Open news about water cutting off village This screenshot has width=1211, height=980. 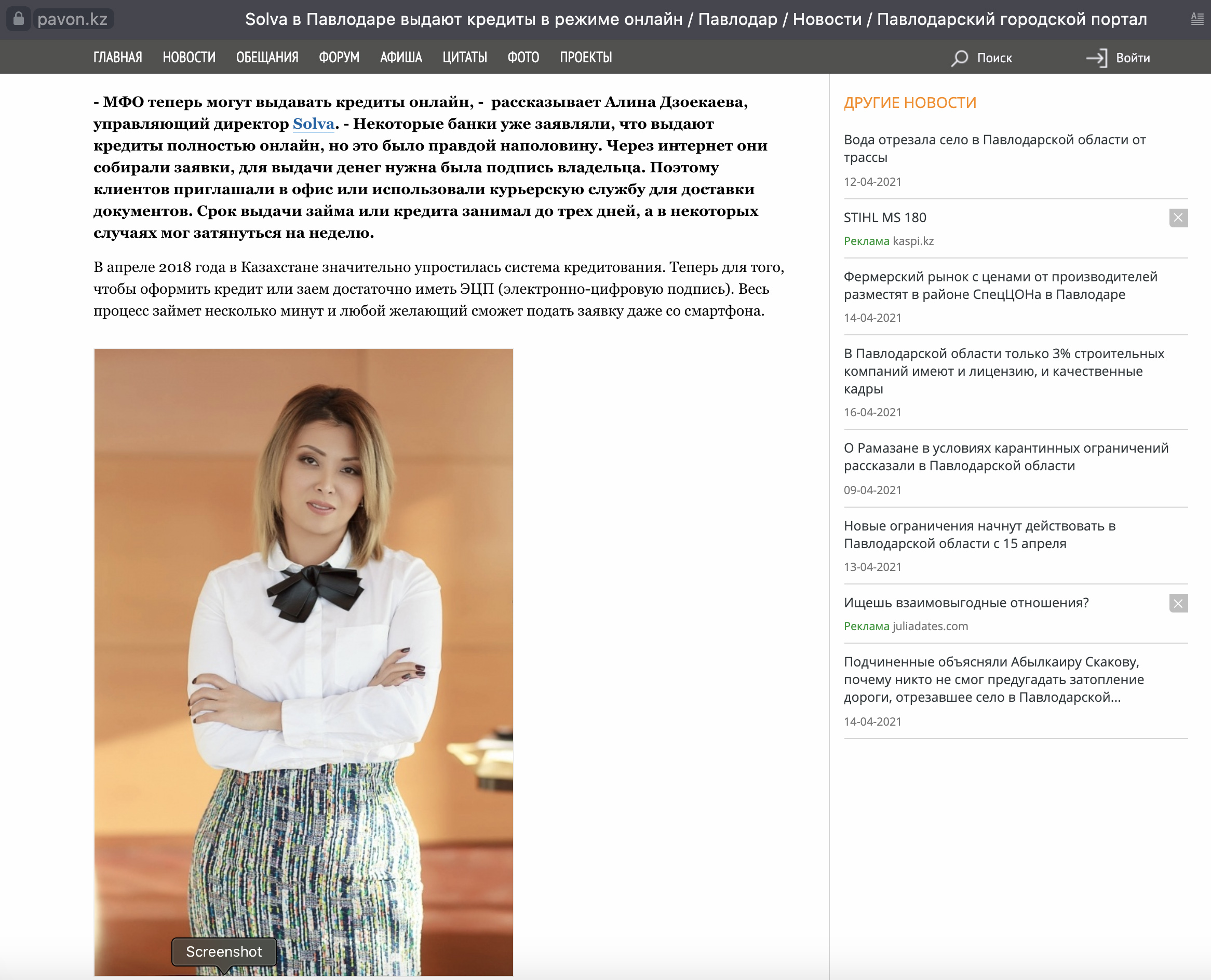(994, 148)
